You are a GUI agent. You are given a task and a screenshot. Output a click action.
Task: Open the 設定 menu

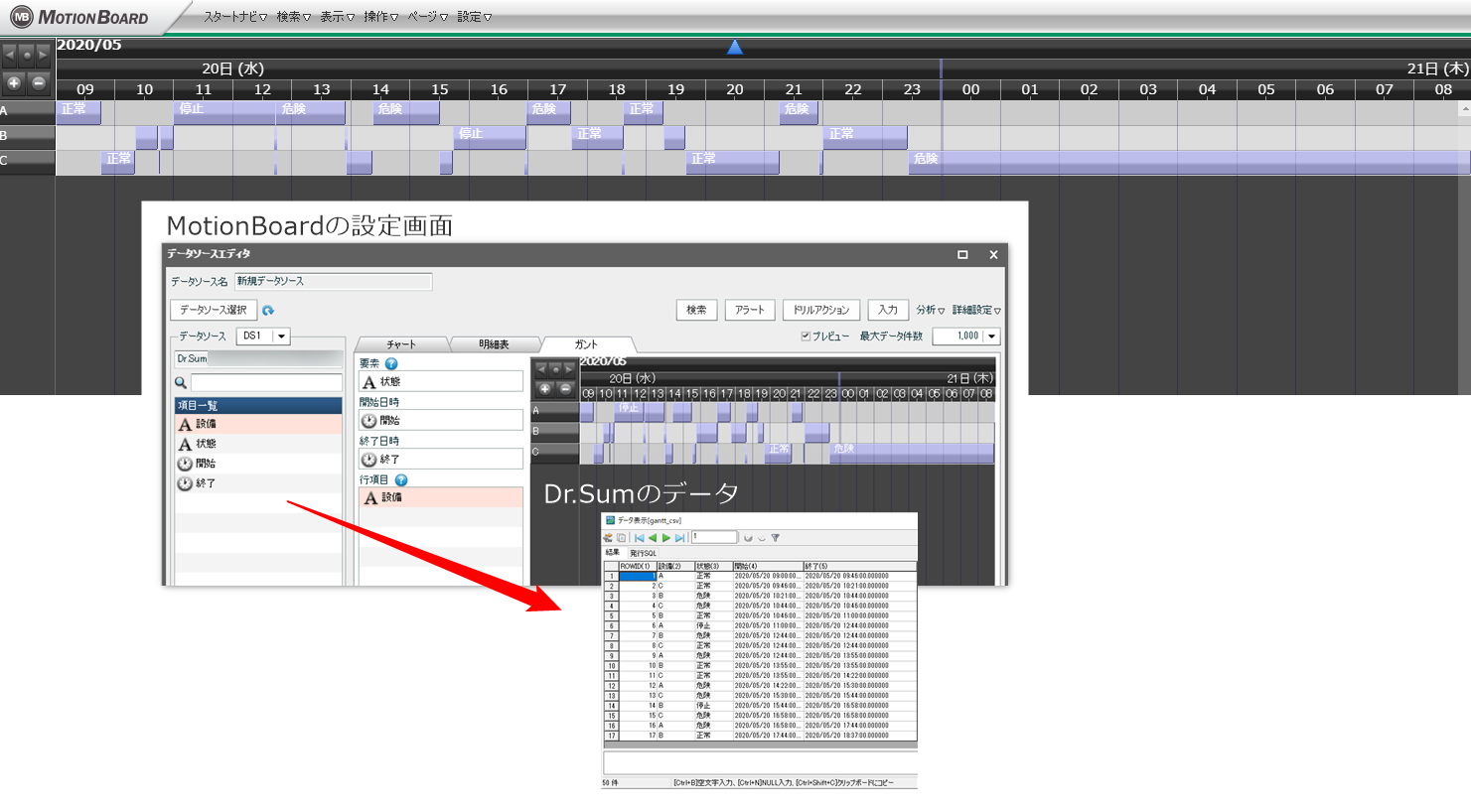(474, 17)
